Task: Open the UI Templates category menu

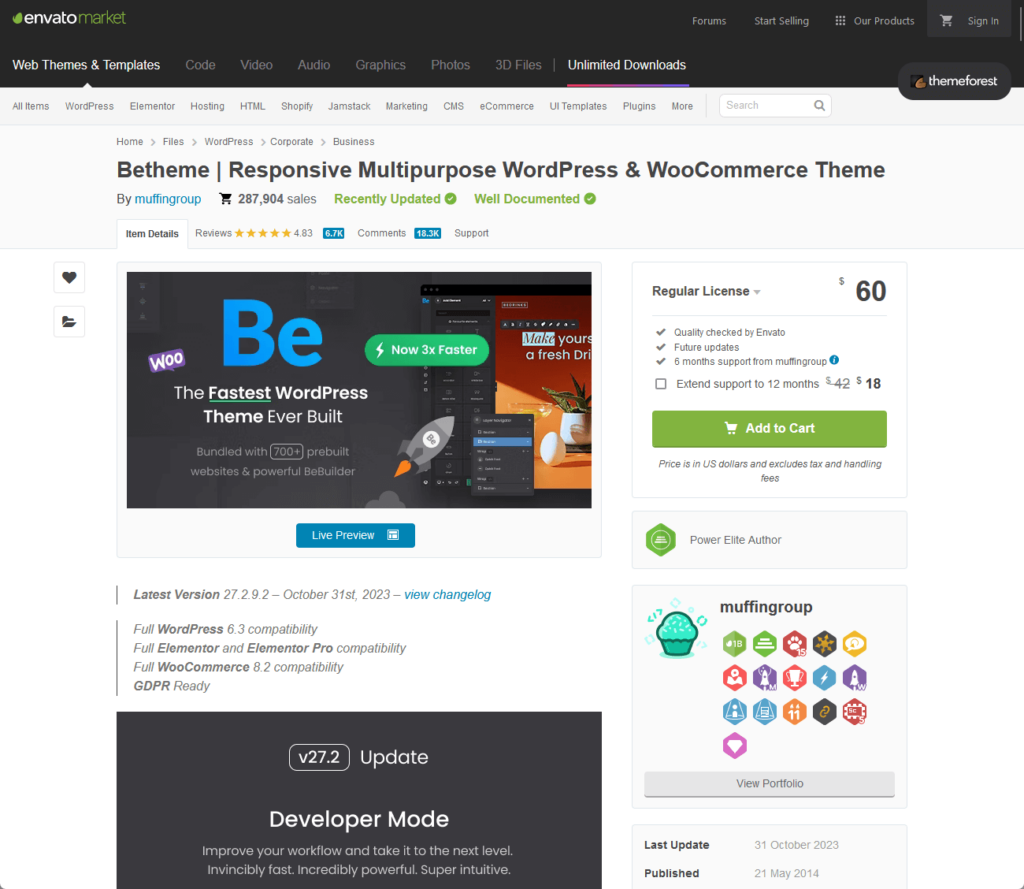Action: tap(578, 106)
